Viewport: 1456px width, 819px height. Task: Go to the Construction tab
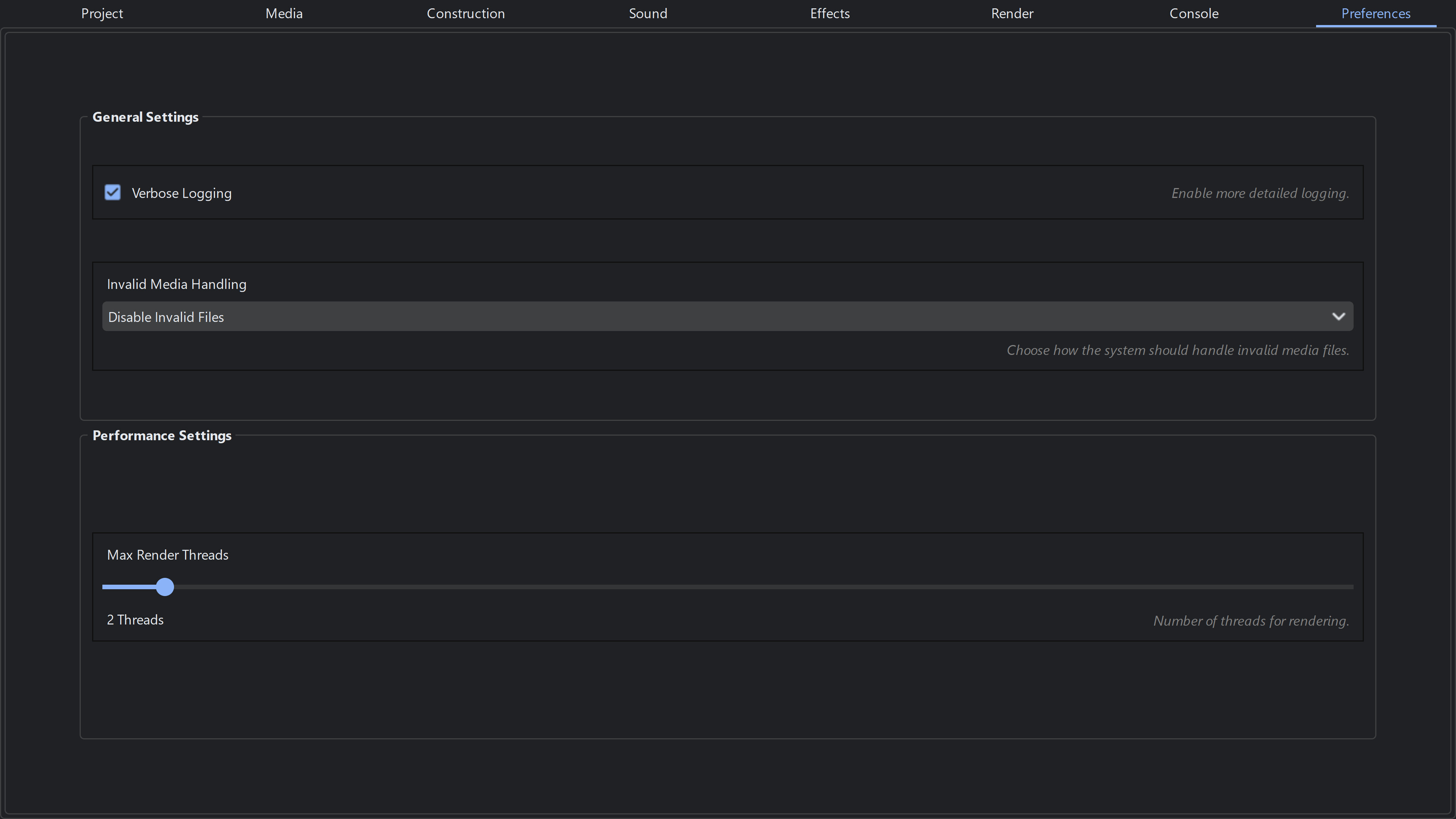pyautogui.click(x=465, y=13)
